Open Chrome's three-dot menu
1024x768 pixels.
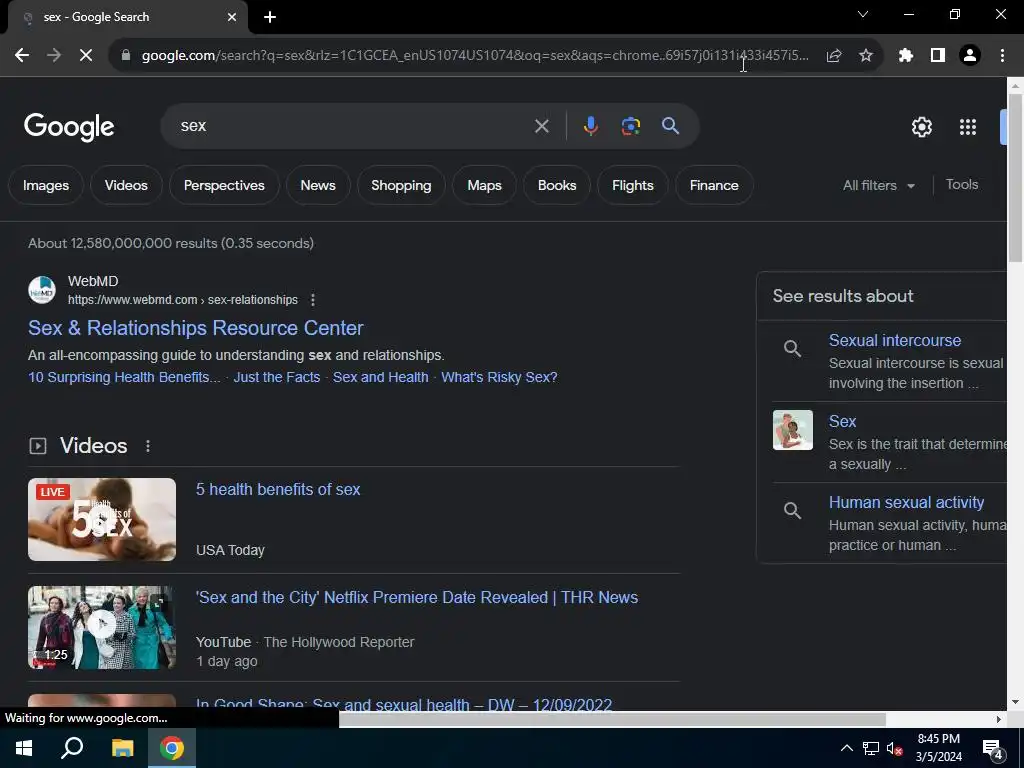(x=1002, y=56)
